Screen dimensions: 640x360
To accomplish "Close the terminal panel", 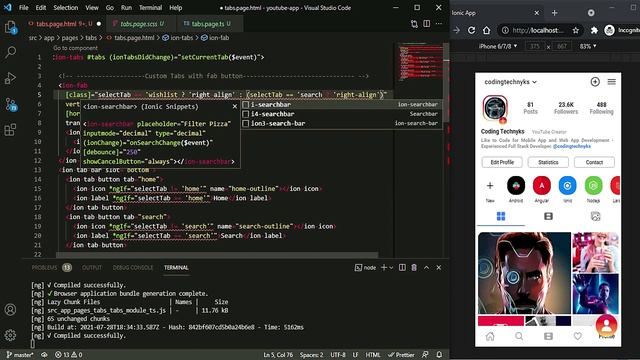I will (x=439, y=267).
